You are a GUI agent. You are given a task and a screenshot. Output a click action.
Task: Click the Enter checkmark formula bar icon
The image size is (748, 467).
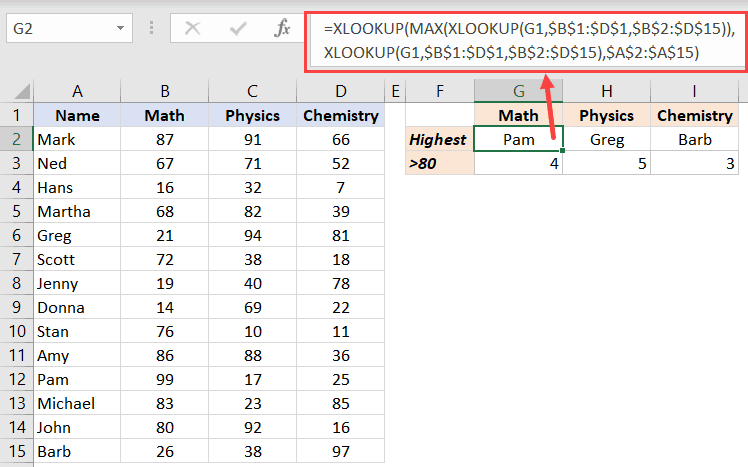click(x=237, y=29)
